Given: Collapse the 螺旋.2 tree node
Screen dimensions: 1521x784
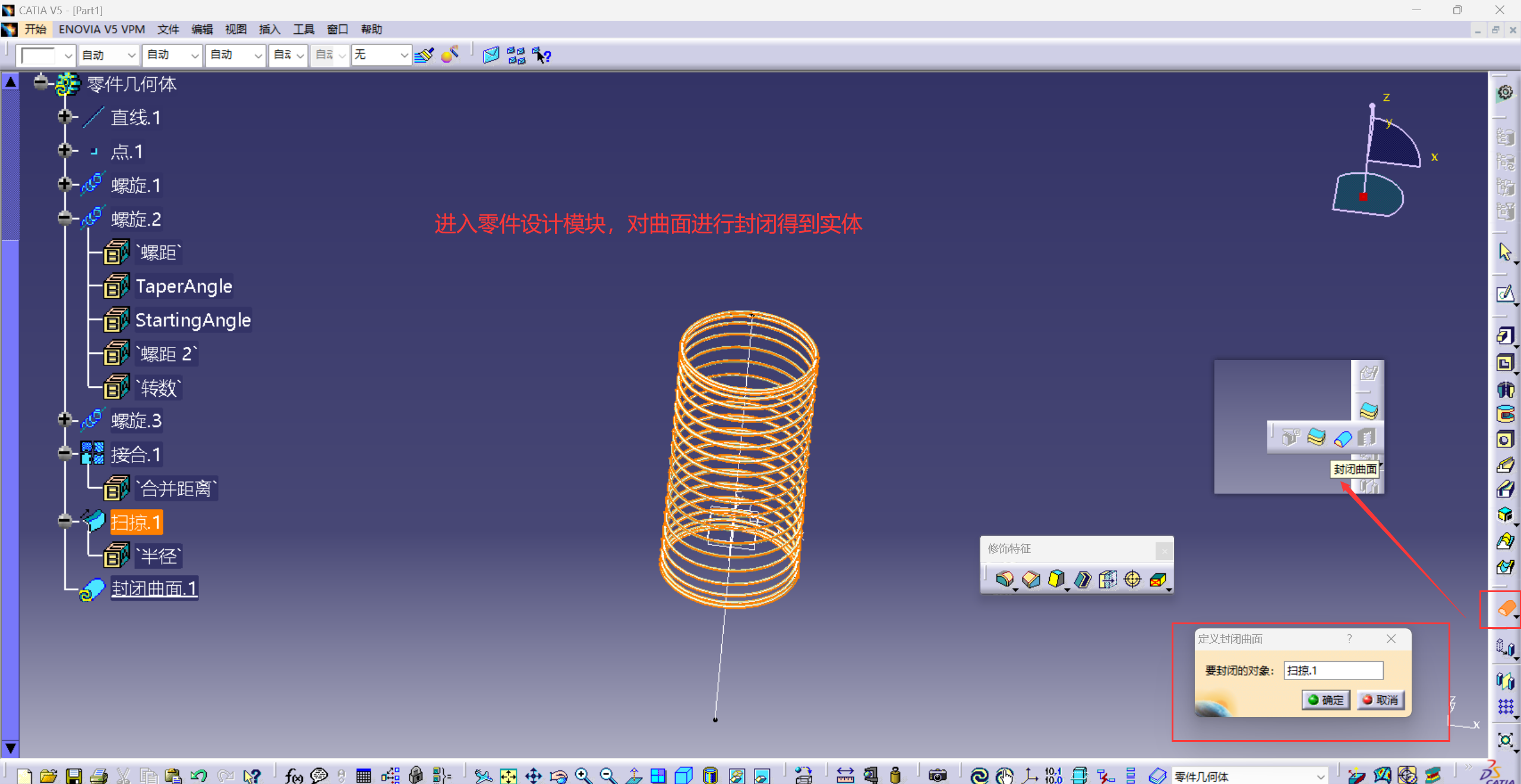Looking at the screenshot, I should (x=65, y=218).
